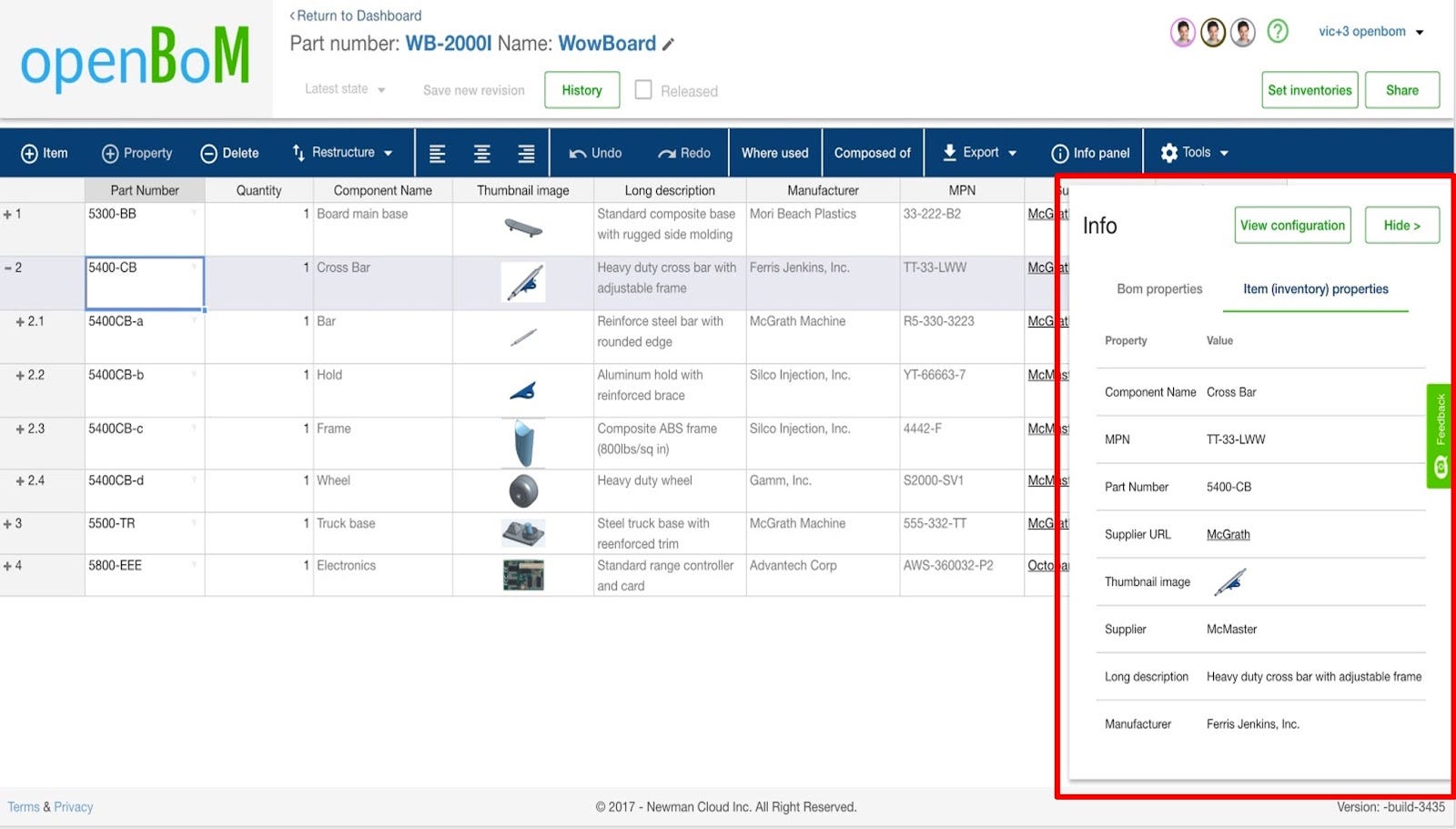Select the 5300-BB part number cell
This screenshot has width=1456, height=829.
[145, 229]
